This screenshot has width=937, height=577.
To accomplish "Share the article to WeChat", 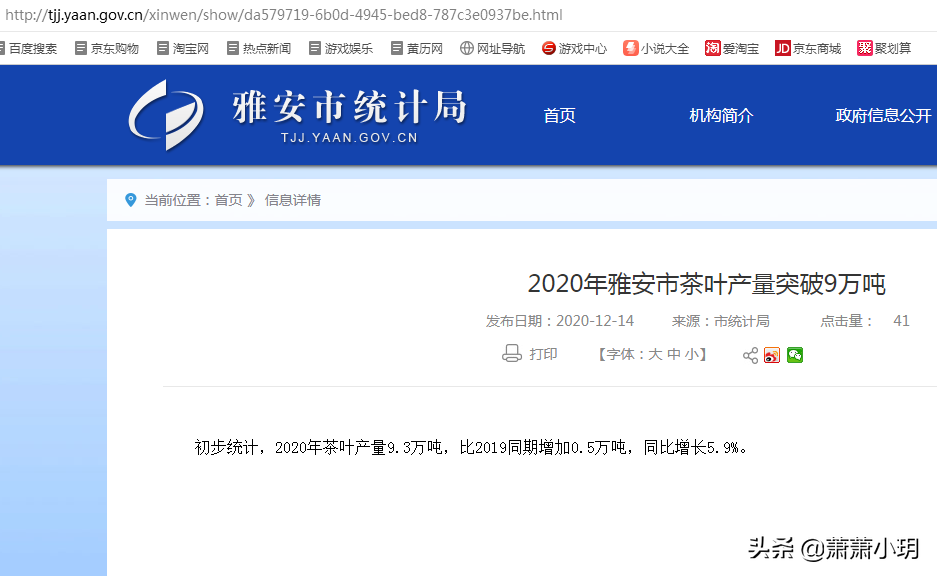I will point(795,355).
